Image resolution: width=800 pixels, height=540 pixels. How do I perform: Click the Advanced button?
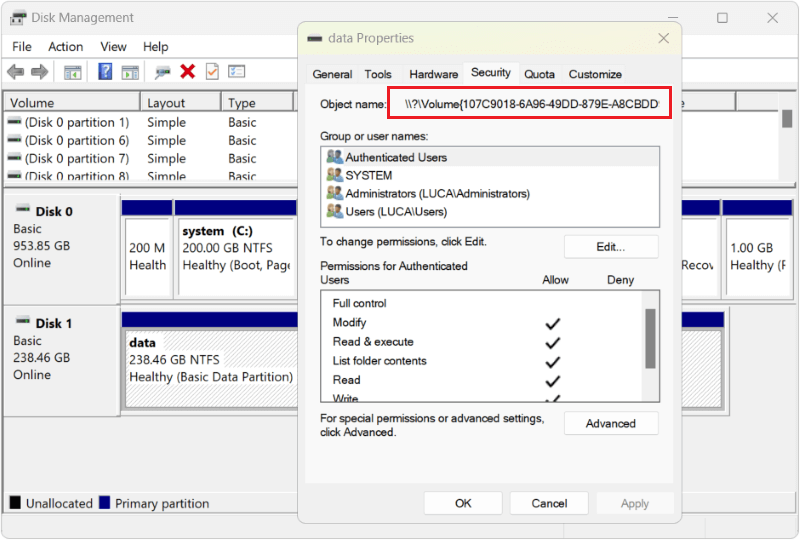pos(611,424)
